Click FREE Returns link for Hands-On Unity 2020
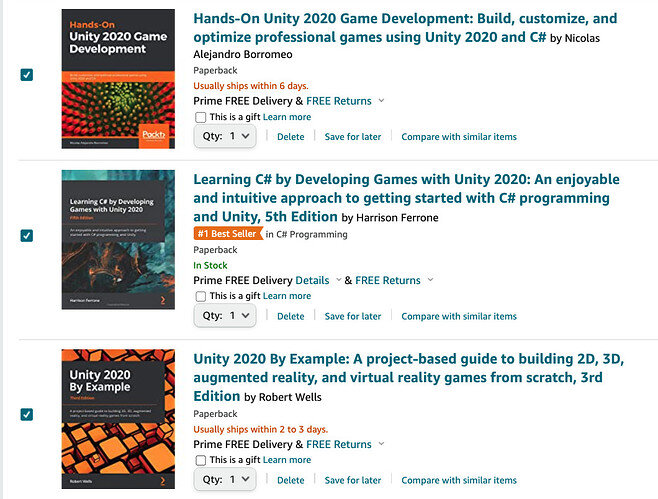The image size is (658, 499). [339, 101]
